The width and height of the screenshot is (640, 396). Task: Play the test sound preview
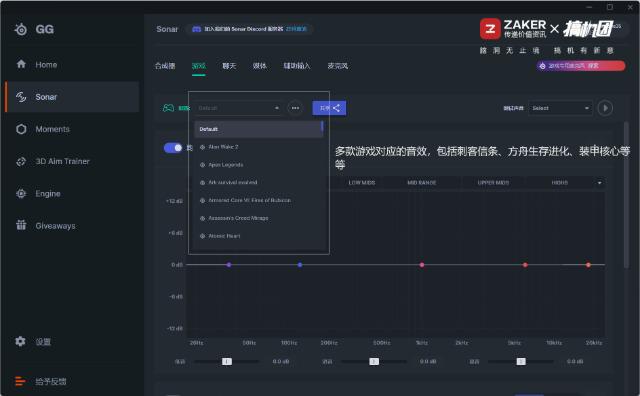(x=605, y=108)
